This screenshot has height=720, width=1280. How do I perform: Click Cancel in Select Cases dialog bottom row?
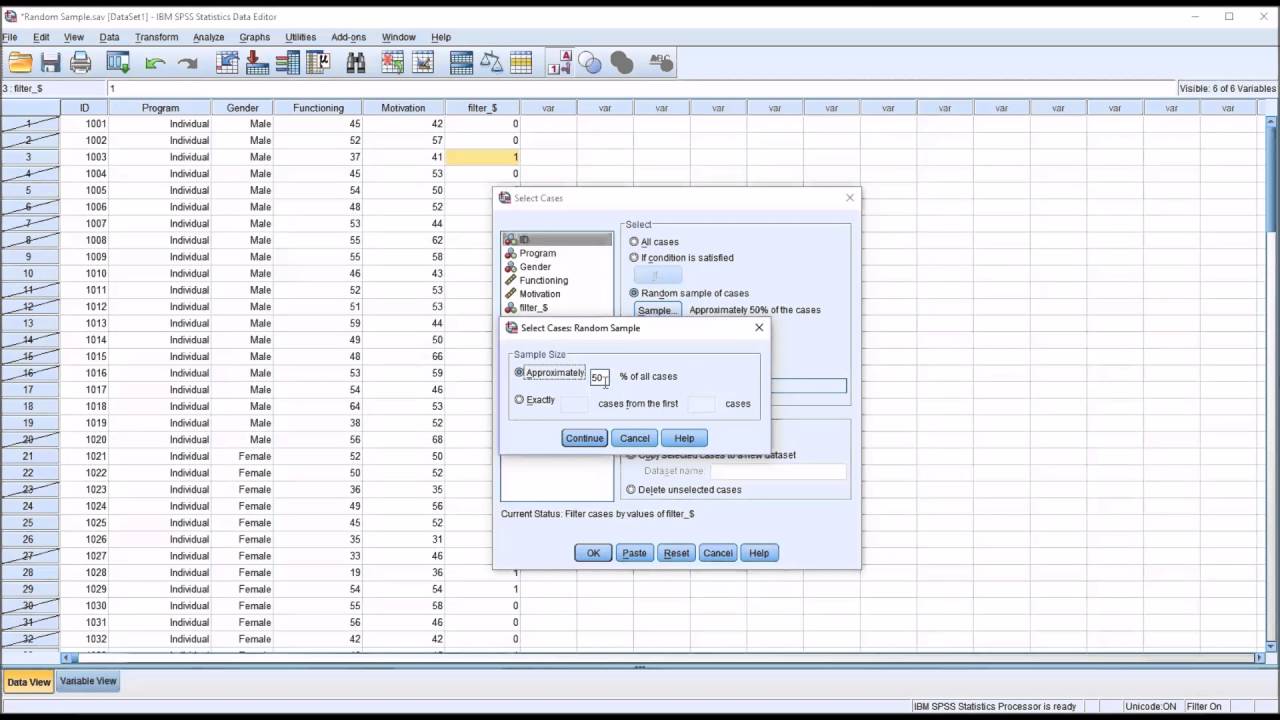(718, 553)
